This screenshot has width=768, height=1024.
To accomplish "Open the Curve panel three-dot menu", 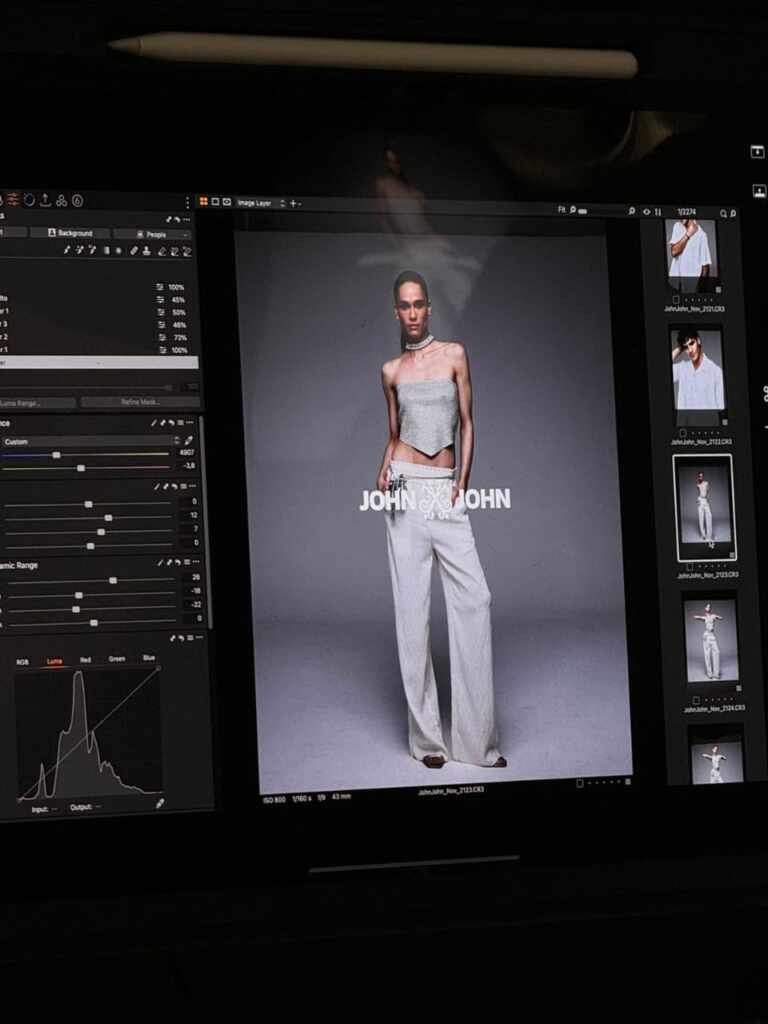I will pos(199,637).
